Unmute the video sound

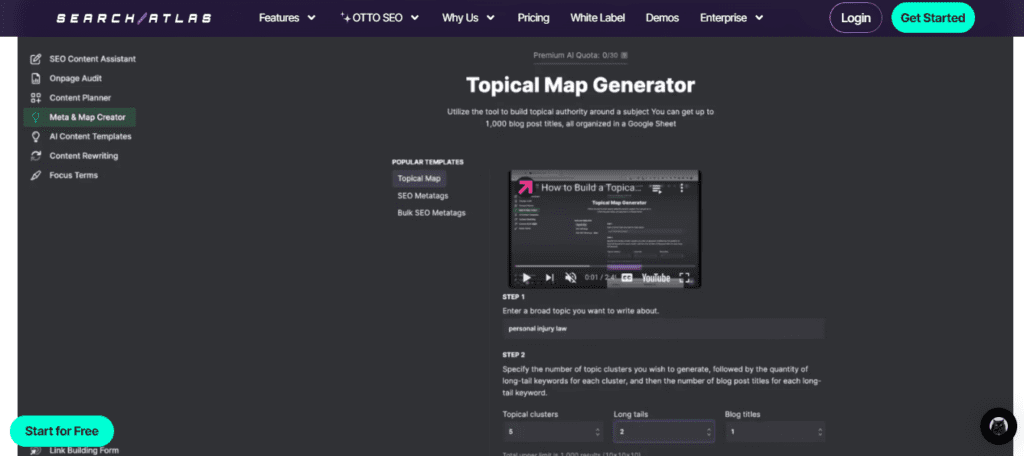pos(571,278)
